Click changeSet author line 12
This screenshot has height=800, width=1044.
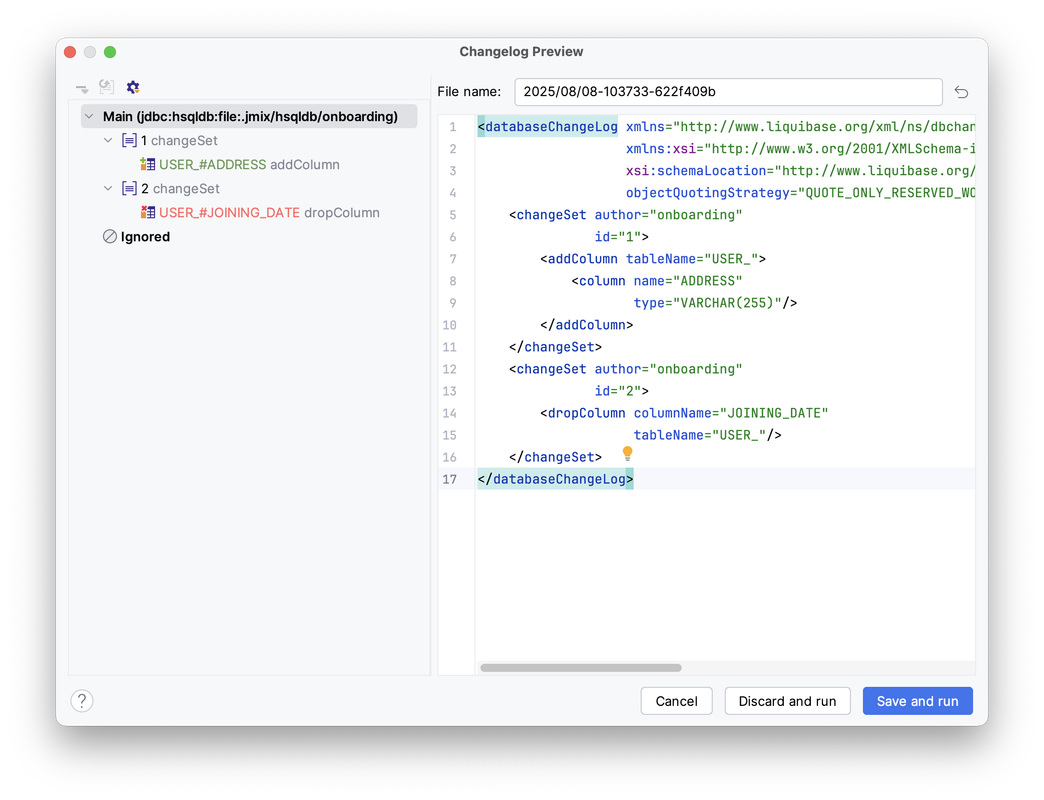(625, 369)
